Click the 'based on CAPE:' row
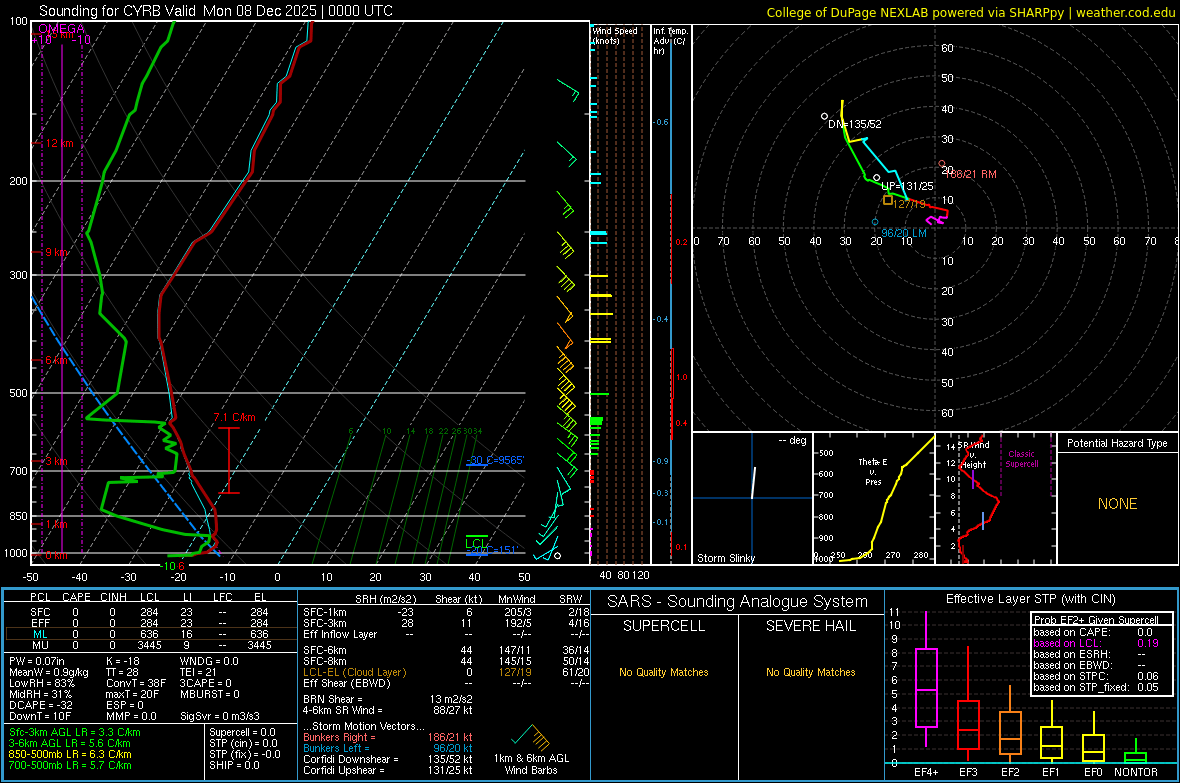Screen dimensions: 1180x783 (x=1096, y=632)
